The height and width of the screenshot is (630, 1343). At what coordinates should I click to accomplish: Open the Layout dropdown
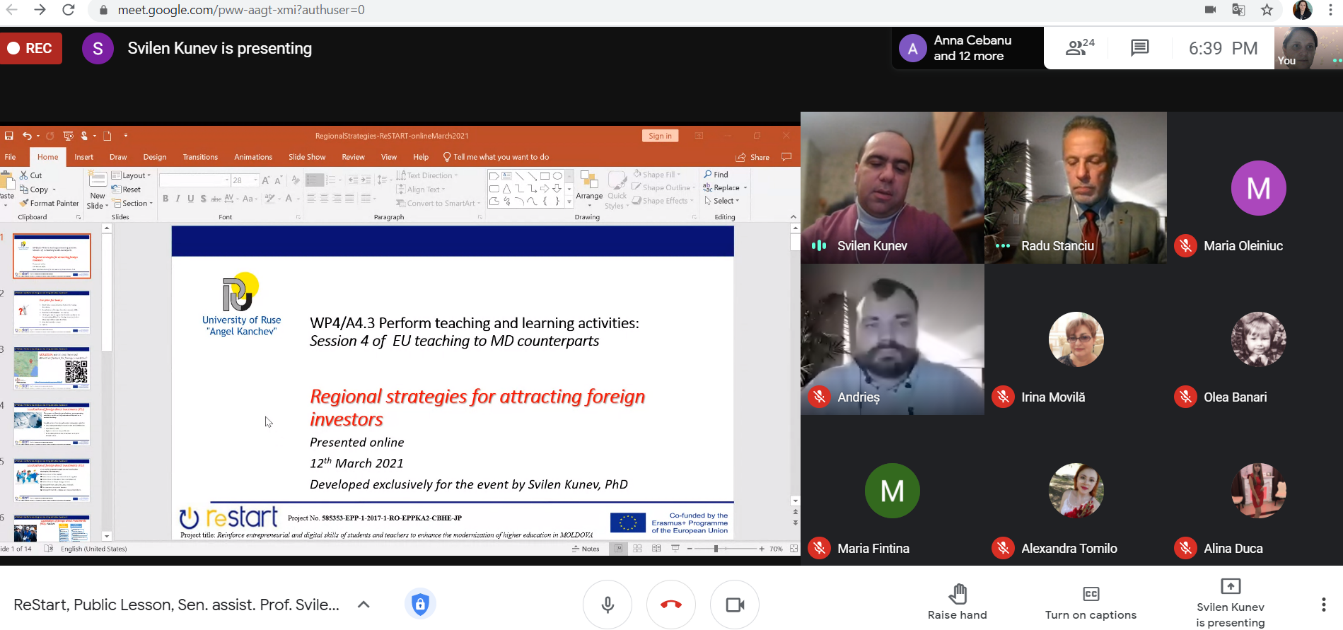click(131, 175)
